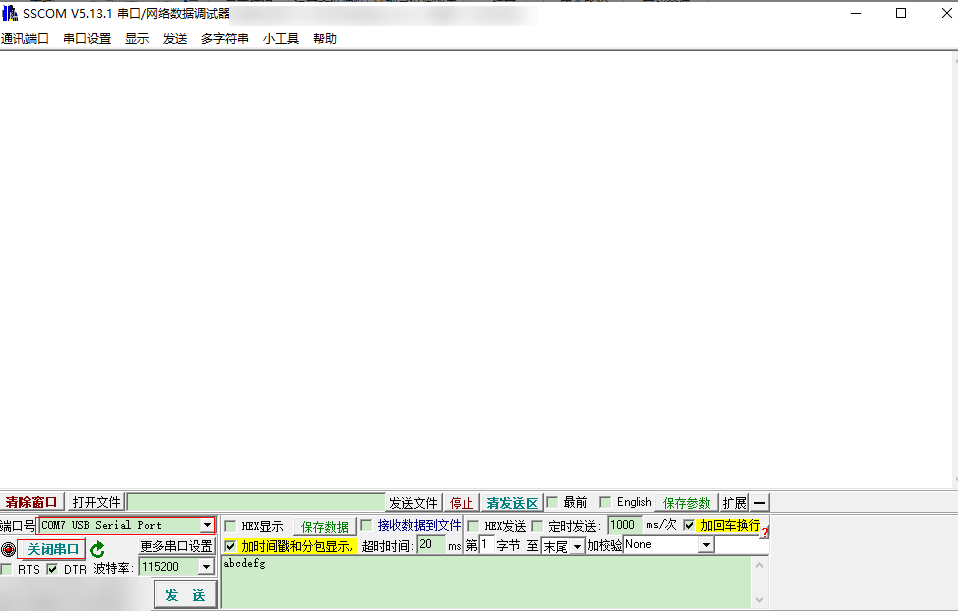The width and height of the screenshot is (958, 612).
Task: Enable the HEX显示 checkbox
Action: pos(230,526)
